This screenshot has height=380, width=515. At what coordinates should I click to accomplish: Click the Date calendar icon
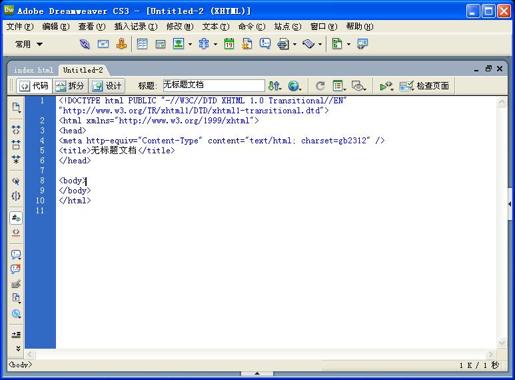tap(229, 44)
